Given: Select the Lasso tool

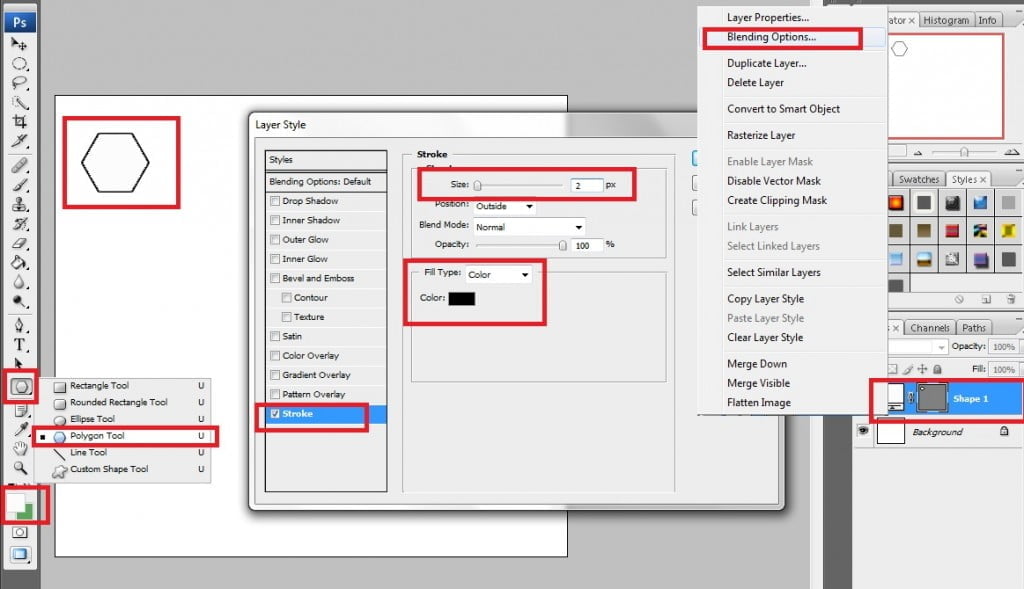Looking at the screenshot, I should click(19, 82).
